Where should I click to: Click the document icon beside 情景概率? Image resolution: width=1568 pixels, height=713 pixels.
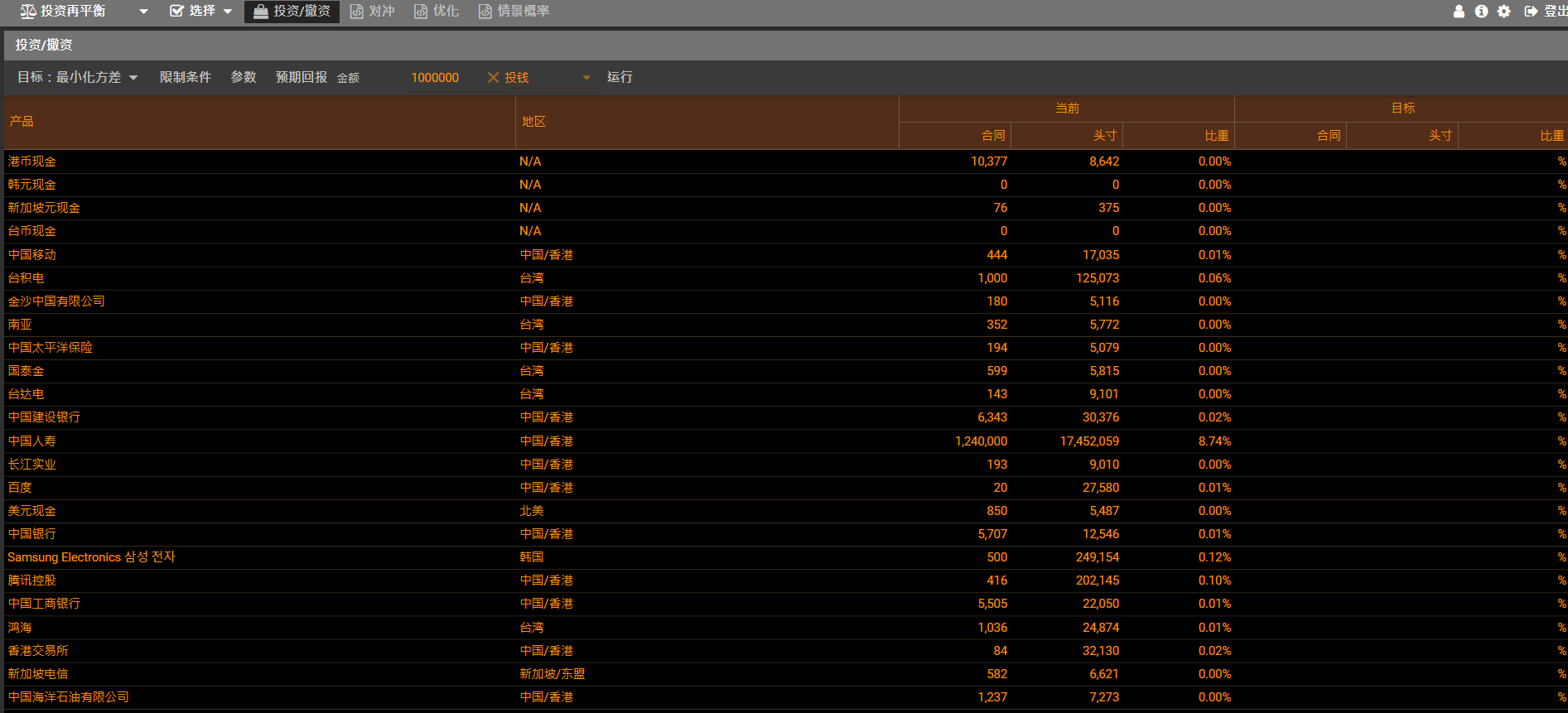point(485,12)
